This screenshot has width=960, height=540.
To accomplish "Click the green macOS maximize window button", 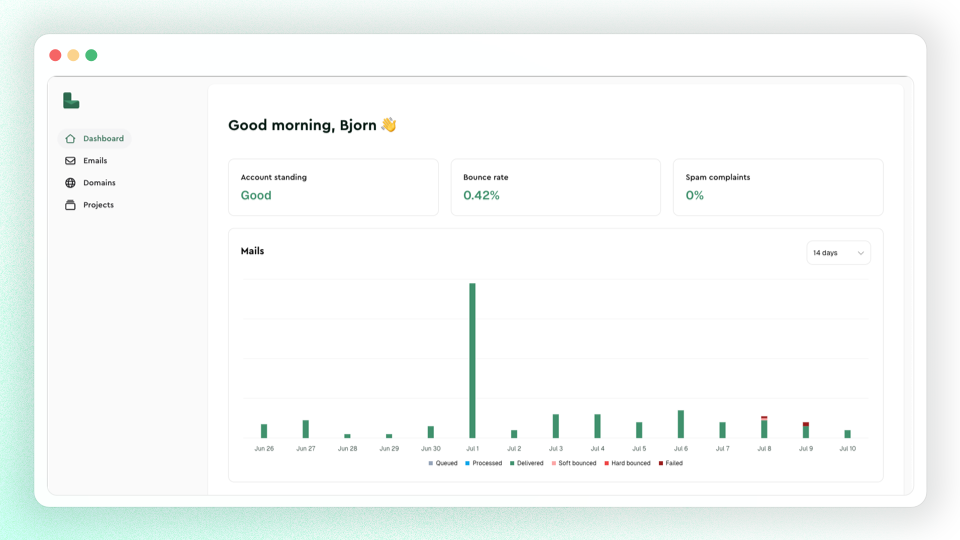I will 91,55.
